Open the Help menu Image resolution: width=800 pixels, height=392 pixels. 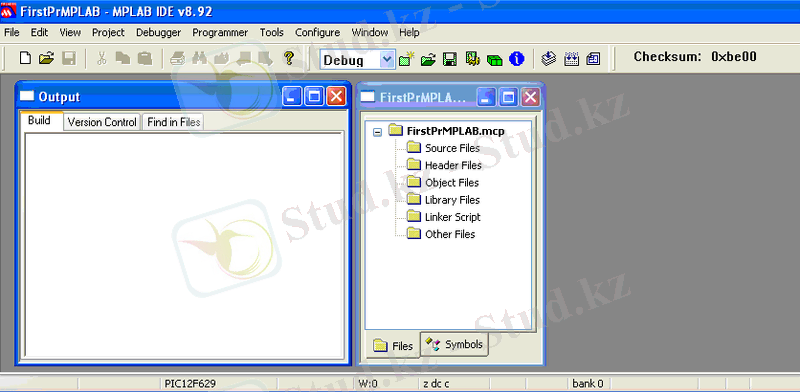[409, 33]
